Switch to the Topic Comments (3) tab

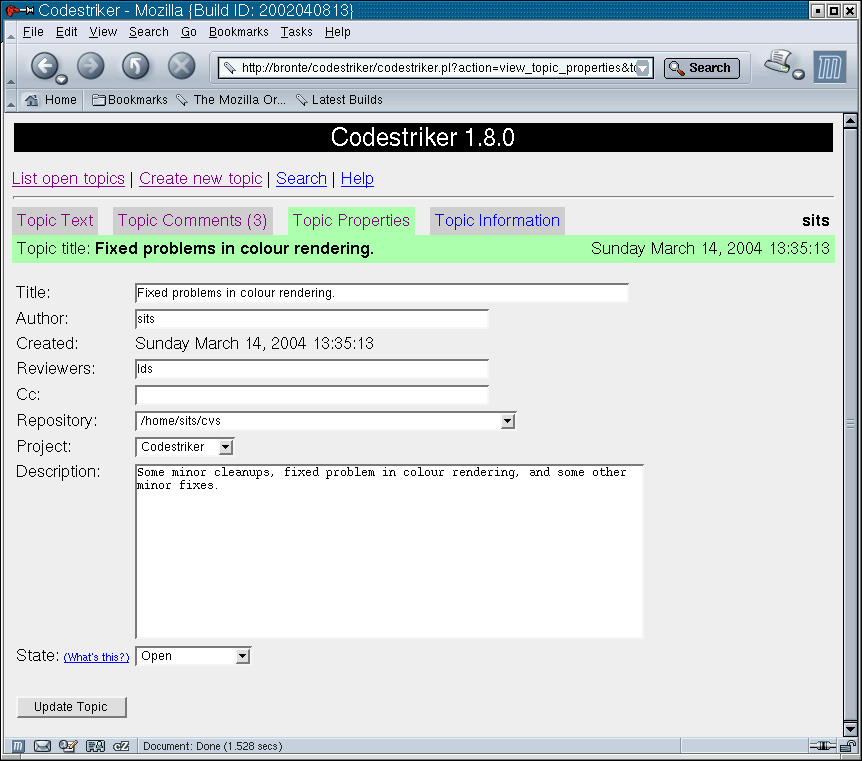(x=192, y=221)
